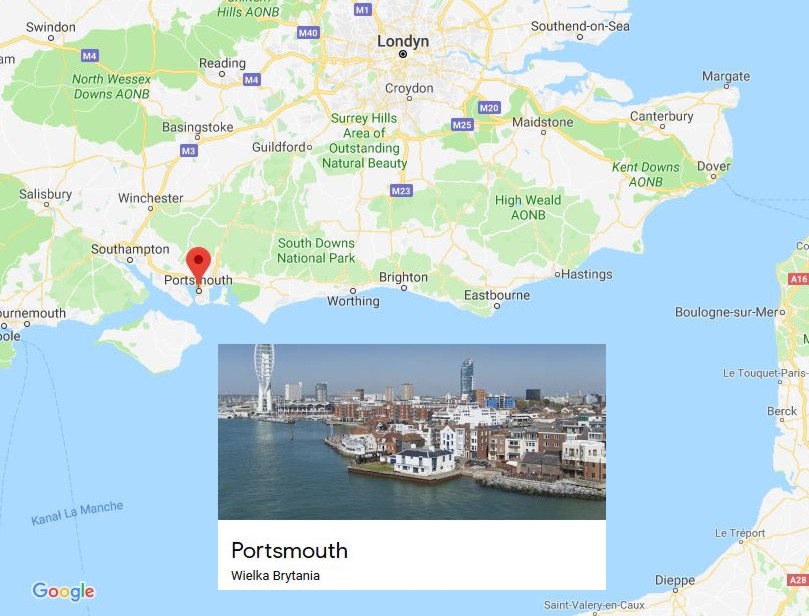Select the Dover town label
Screen dimensions: 809x616
[x=714, y=166]
